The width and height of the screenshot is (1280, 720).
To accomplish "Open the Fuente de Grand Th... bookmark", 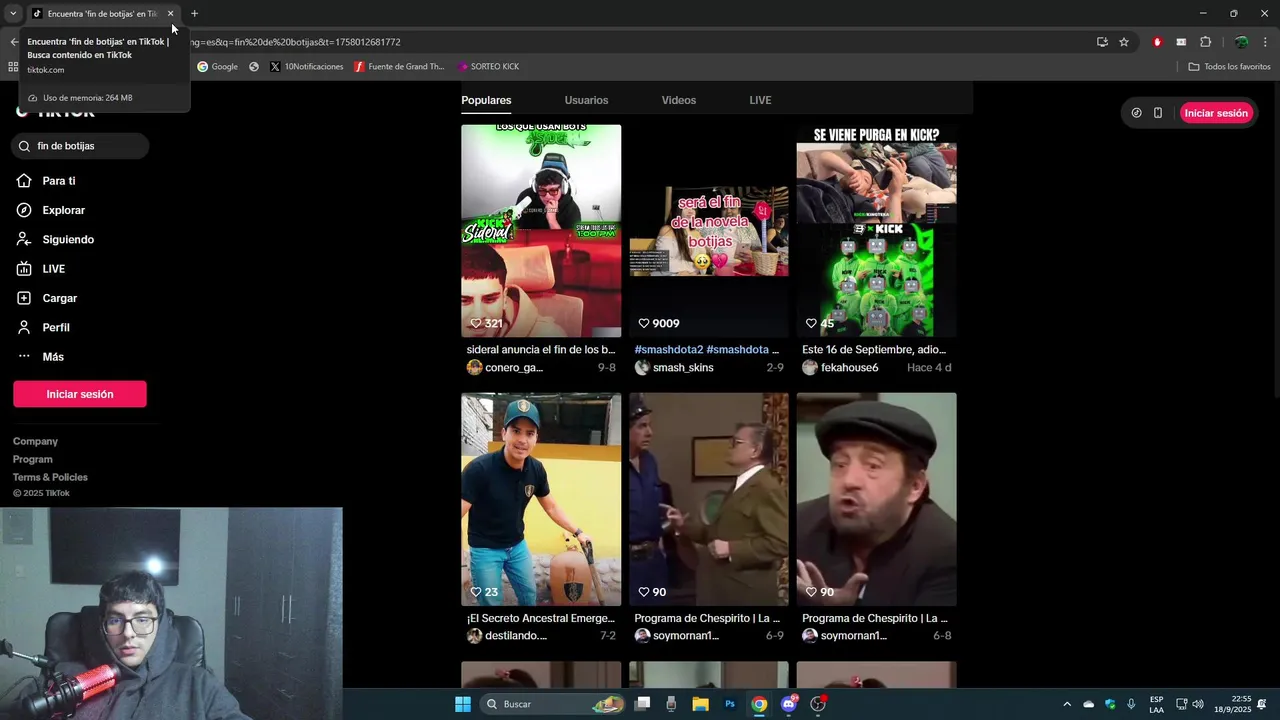I will pos(399,67).
